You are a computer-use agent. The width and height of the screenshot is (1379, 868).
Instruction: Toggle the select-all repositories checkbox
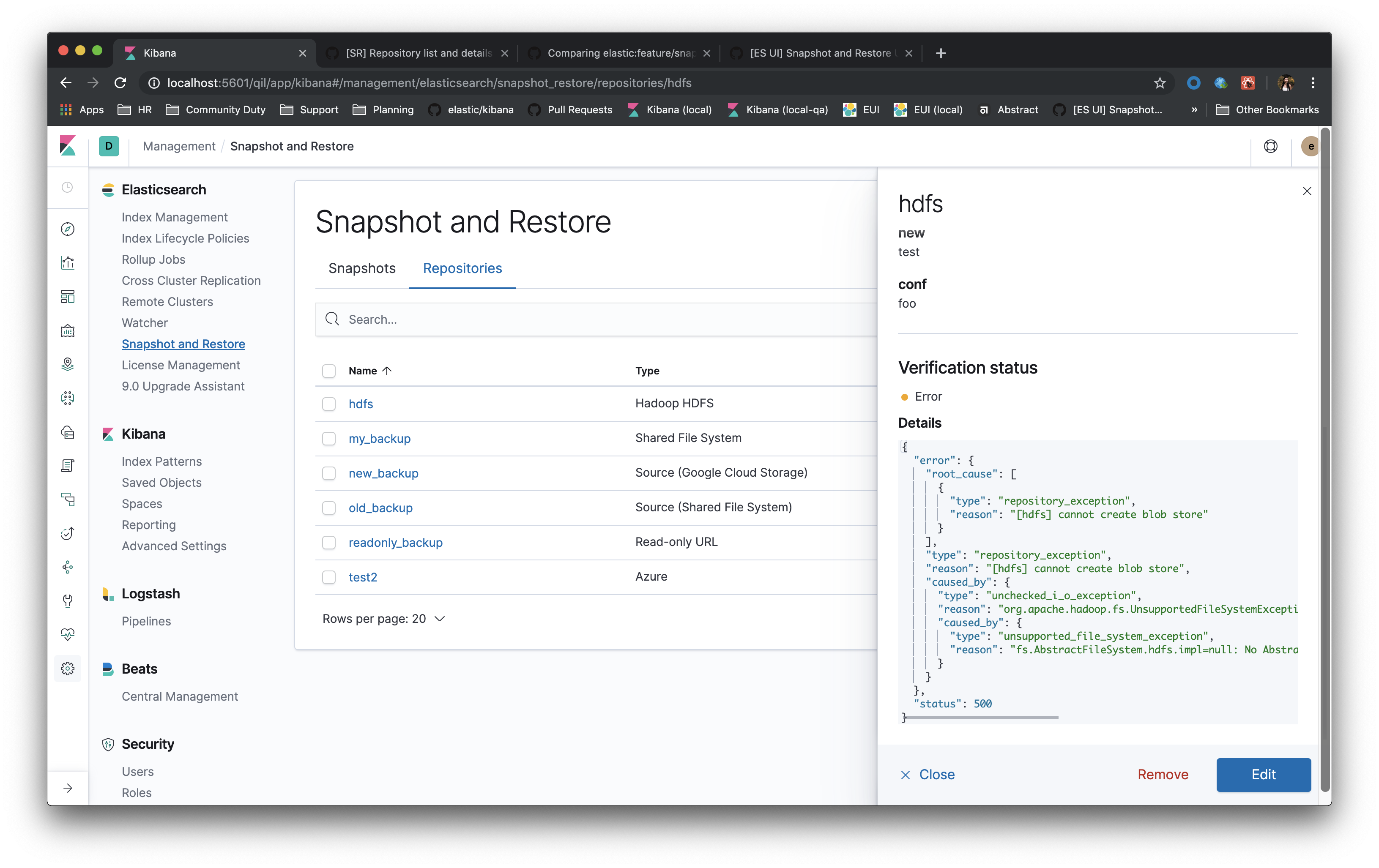pos(329,370)
